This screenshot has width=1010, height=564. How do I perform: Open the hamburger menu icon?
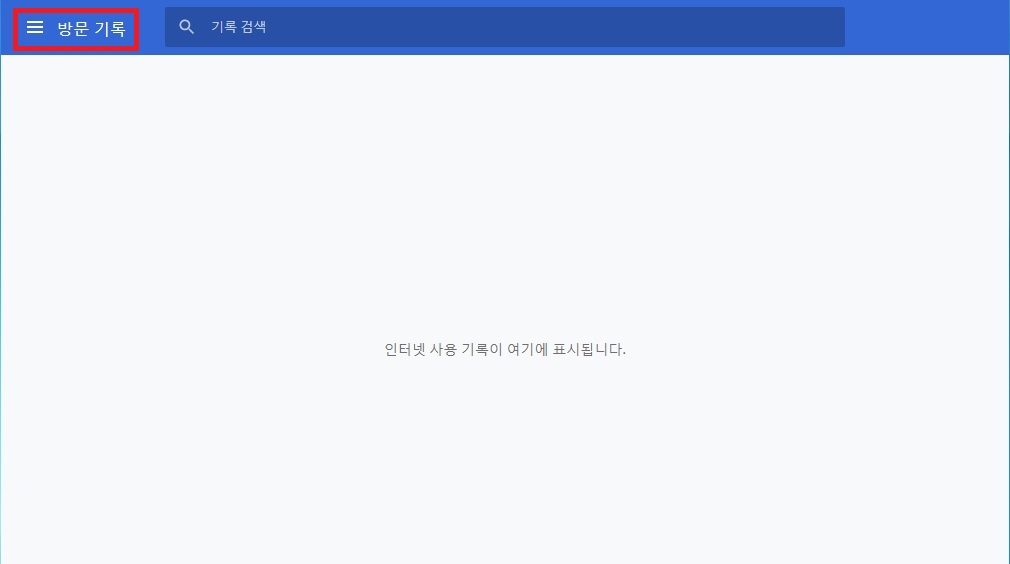(35, 27)
